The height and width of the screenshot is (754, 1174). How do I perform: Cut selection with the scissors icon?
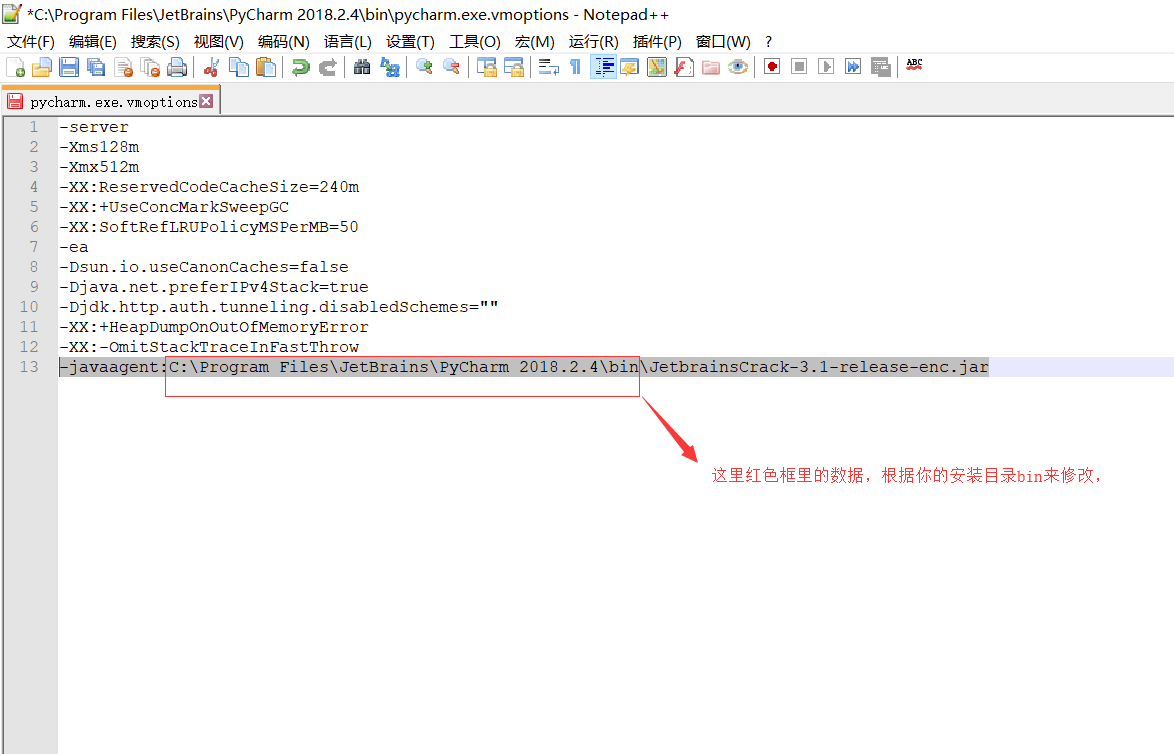tap(212, 67)
